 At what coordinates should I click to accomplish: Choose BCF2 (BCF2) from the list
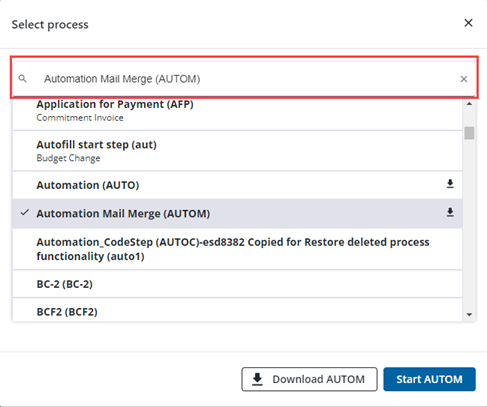coord(237,310)
